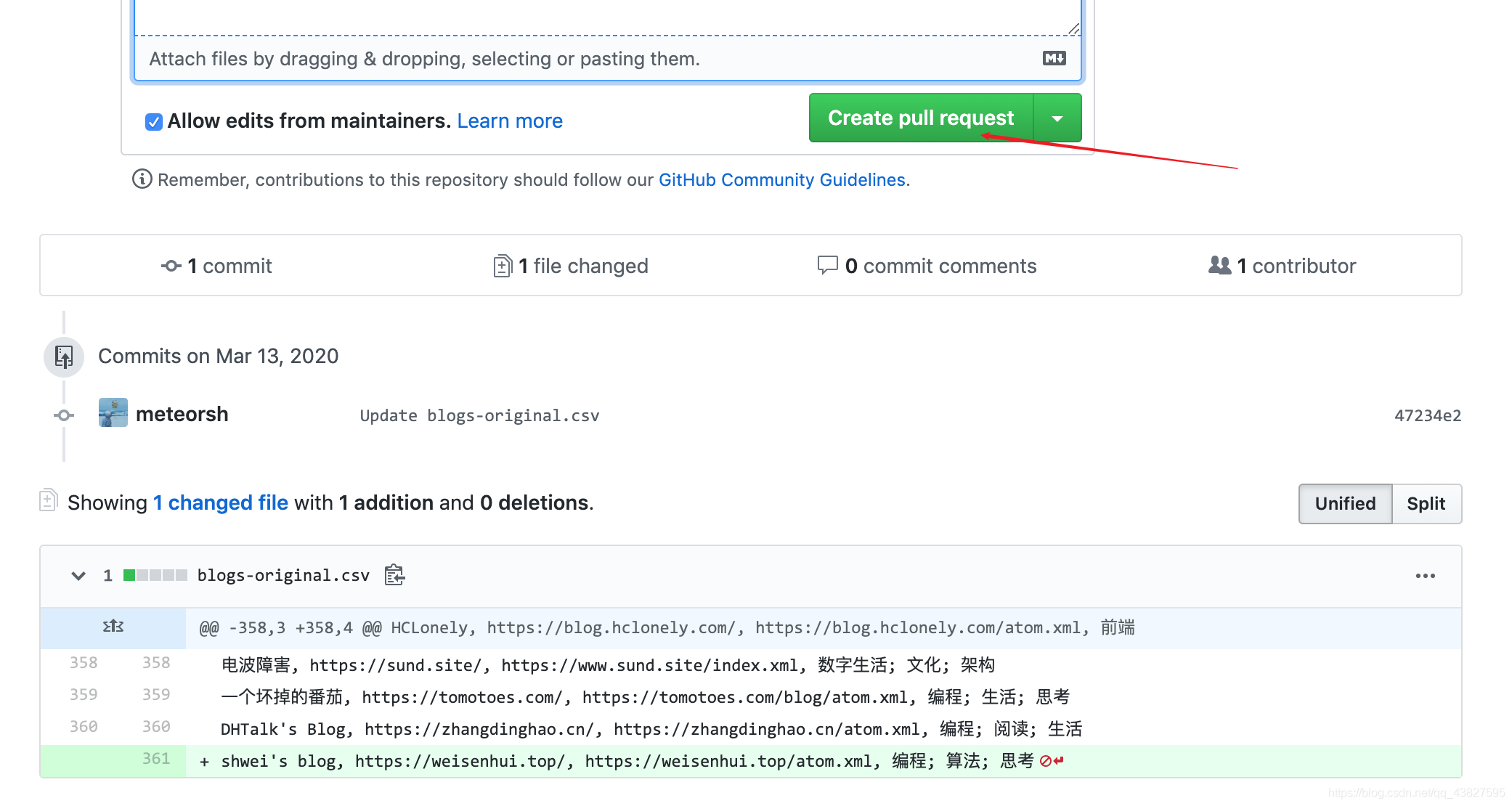Image resolution: width=1512 pixels, height=806 pixels.
Task: Open the pull request type dropdown arrow
Action: pyautogui.click(x=1057, y=118)
